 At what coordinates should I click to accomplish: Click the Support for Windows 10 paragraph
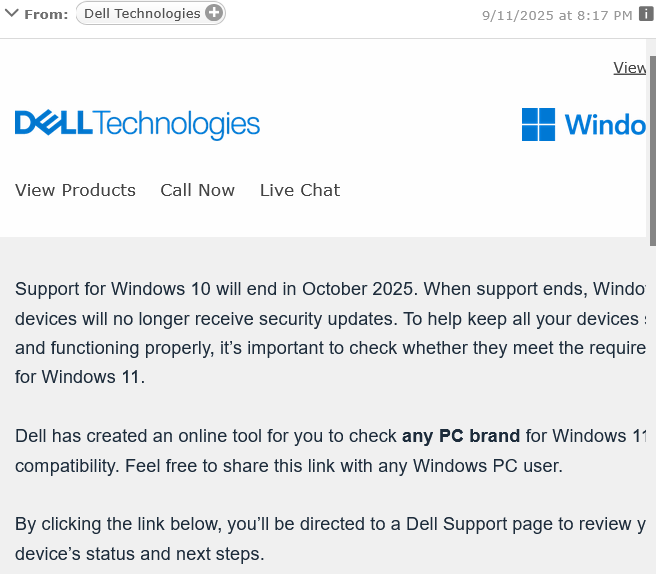tap(331, 333)
